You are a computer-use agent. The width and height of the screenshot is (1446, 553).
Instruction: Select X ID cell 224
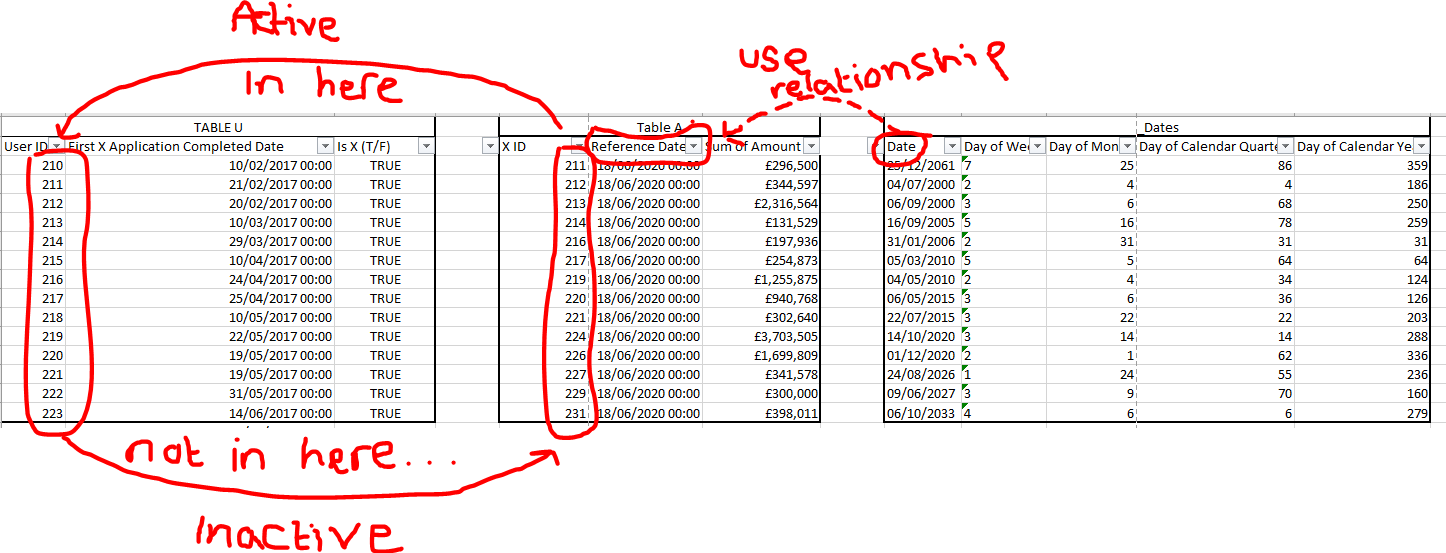tap(544, 336)
